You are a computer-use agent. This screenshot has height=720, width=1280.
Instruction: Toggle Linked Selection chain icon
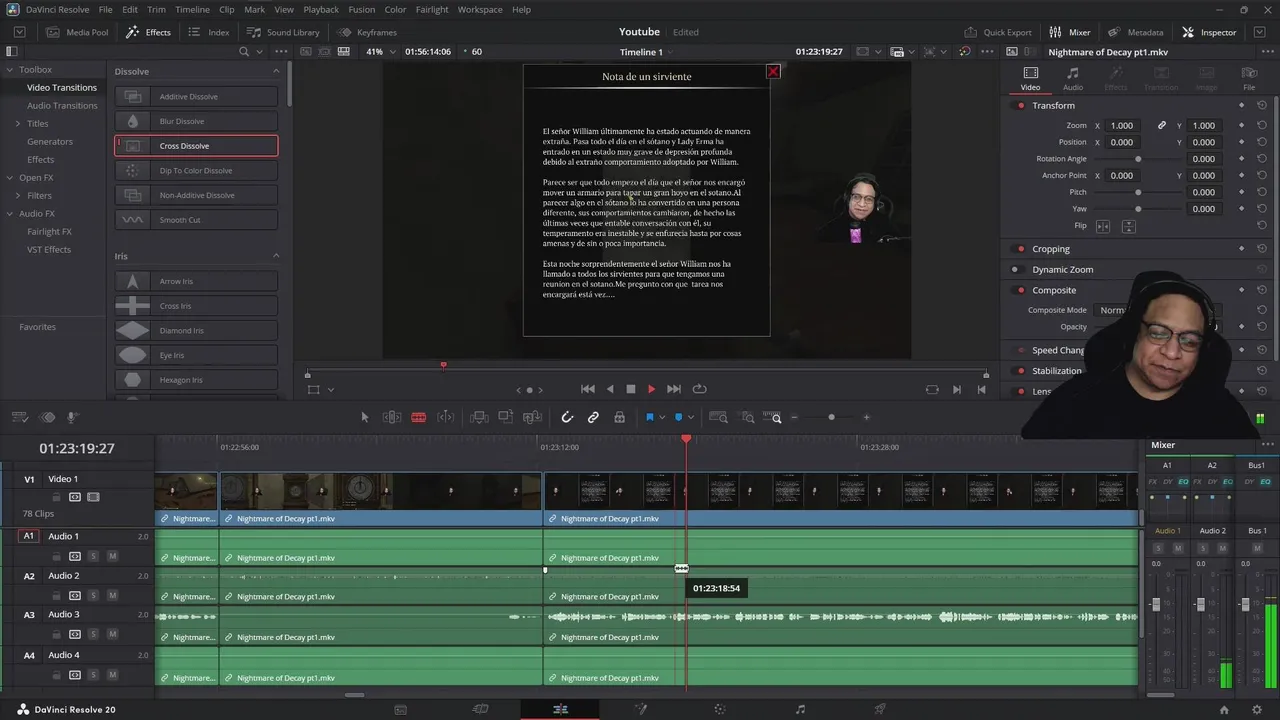[593, 417]
